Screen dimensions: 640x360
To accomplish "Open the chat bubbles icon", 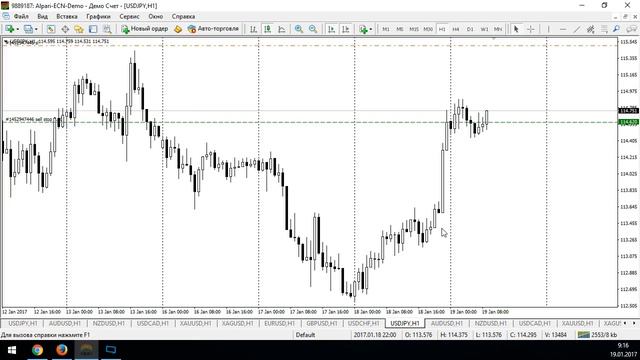I will [x=631, y=29].
